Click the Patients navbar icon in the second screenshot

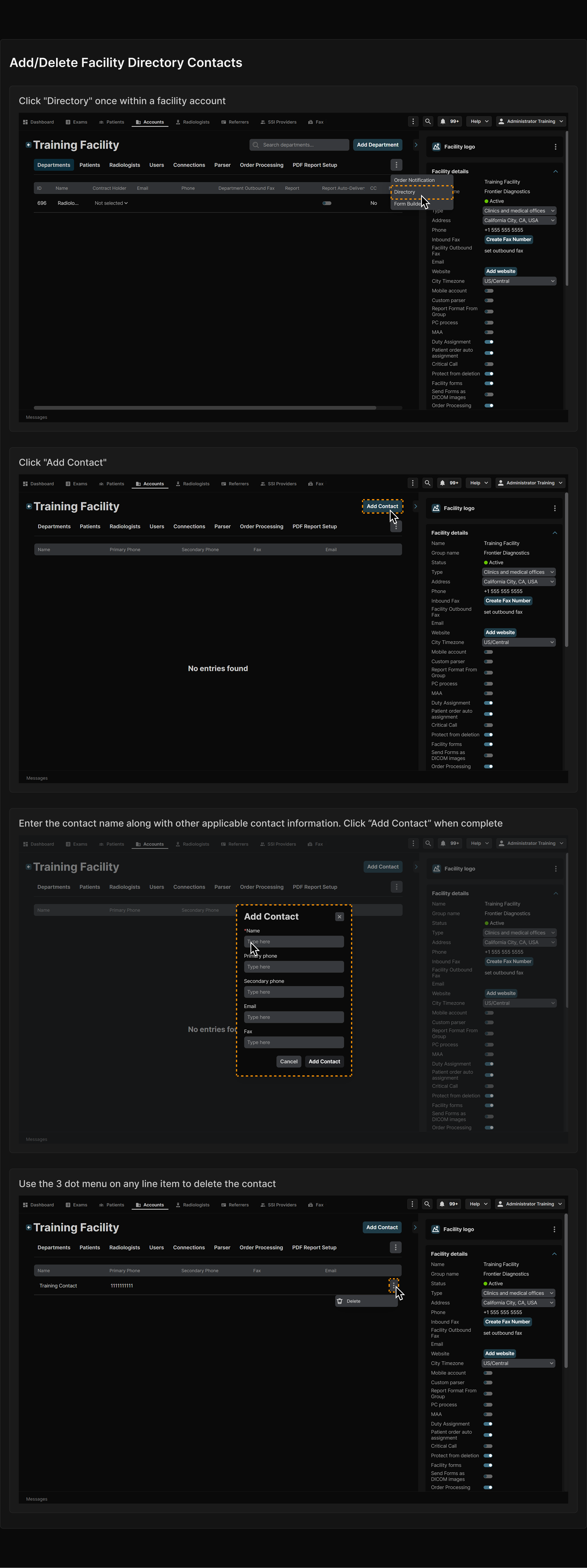(101, 484)
